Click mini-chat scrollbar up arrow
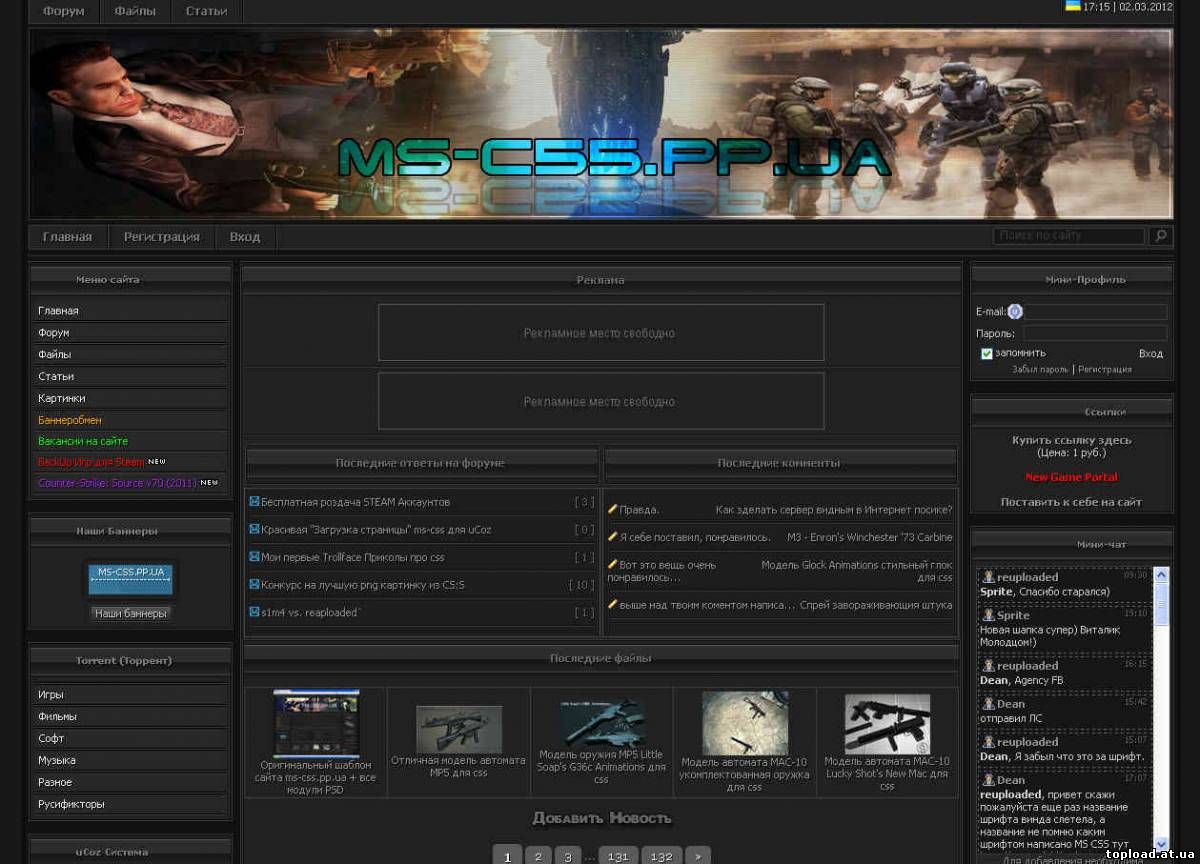Image resolution: width=1200 pixels, height=864 pixels. click(1161, 574)
